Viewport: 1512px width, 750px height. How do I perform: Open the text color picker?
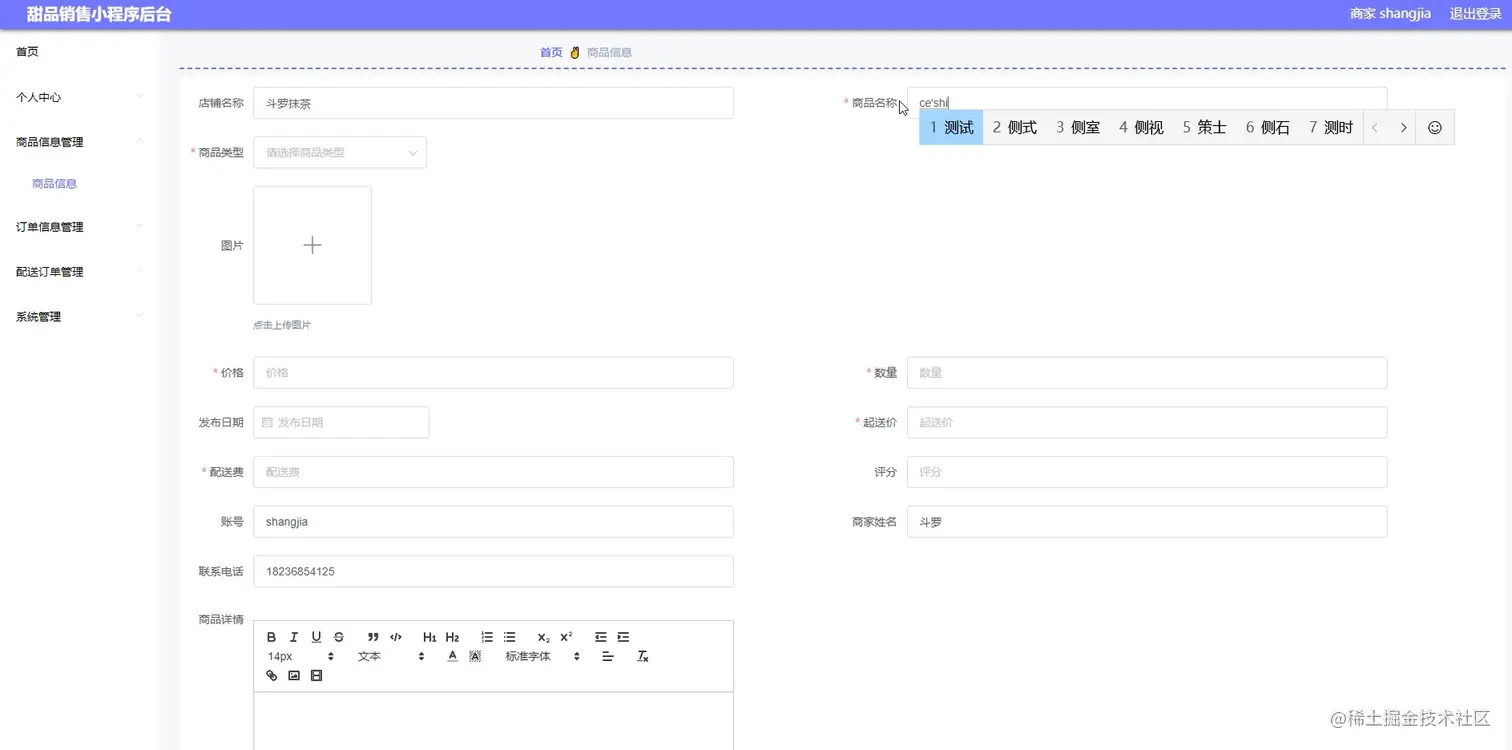(x=452, y=657)
